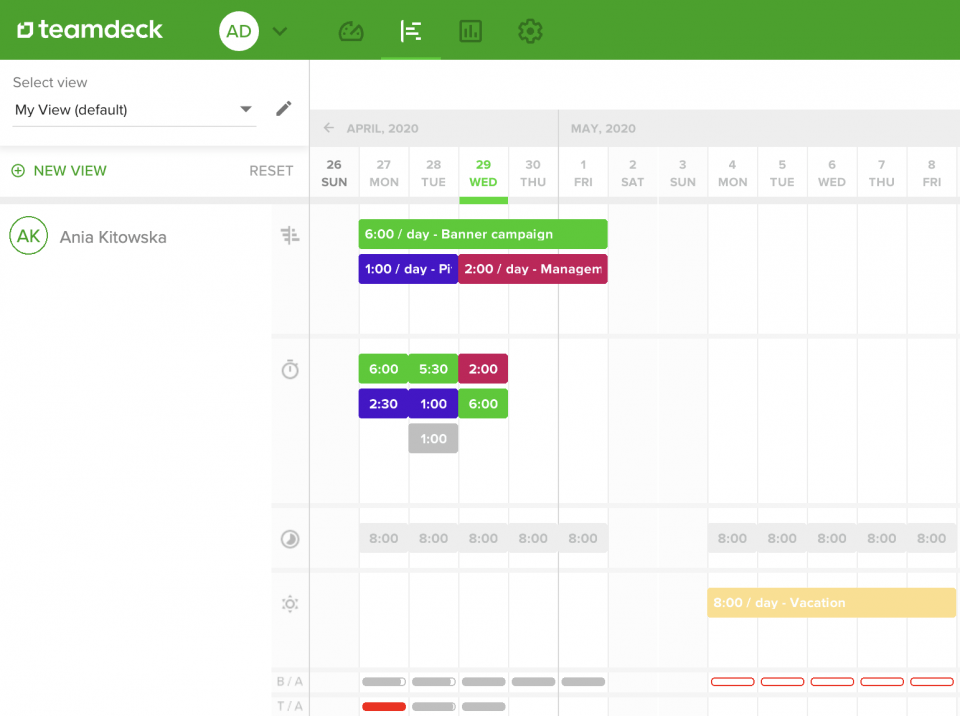Screen dimensions: 960x716
Task: Select 27 MON date header
Action: tap(384, 173)
